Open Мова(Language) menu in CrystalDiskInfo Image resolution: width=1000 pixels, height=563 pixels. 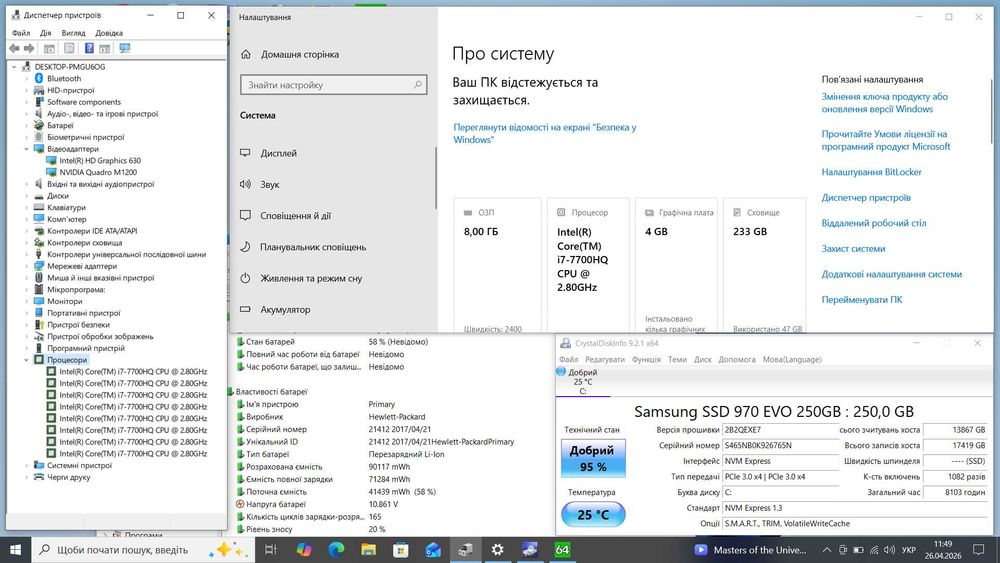pos(792,360)
